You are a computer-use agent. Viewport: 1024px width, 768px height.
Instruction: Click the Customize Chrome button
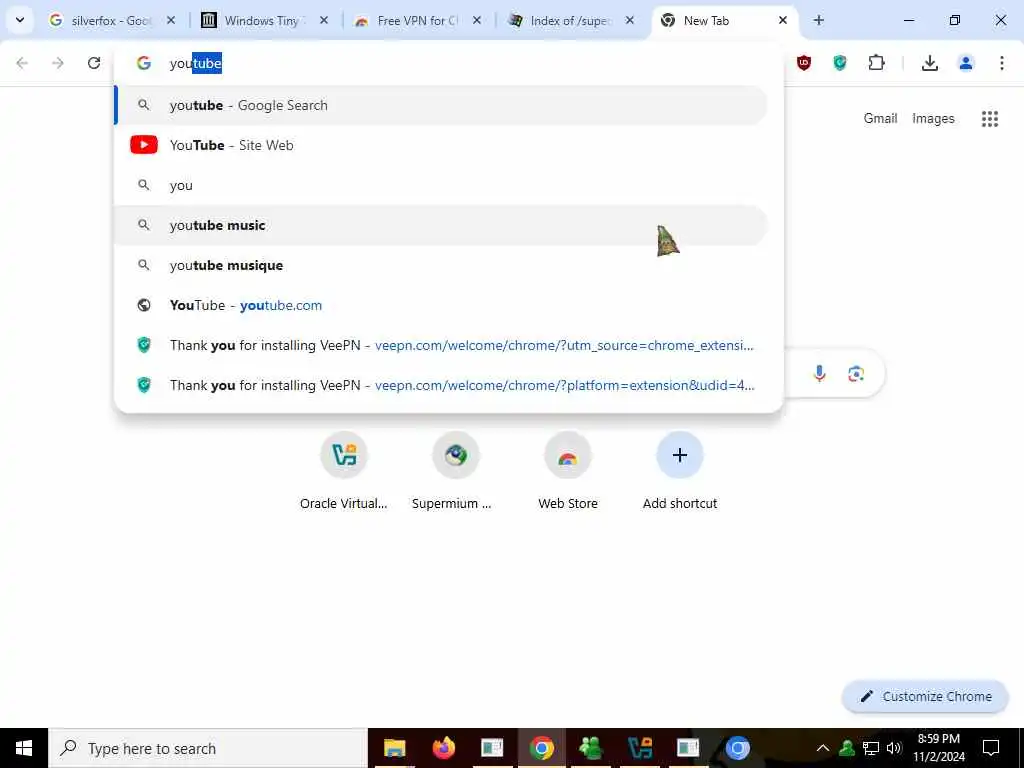925,696
